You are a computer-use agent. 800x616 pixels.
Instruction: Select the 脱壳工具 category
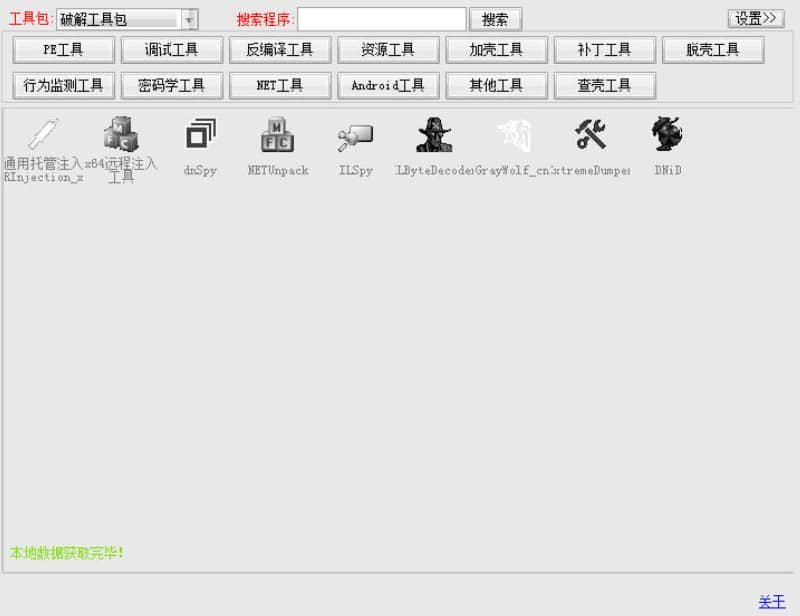(x=712, y=50)
